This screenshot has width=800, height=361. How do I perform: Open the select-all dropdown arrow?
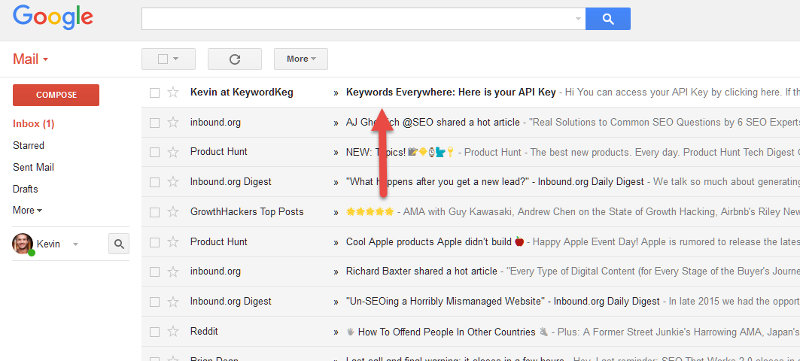[176, 59]
